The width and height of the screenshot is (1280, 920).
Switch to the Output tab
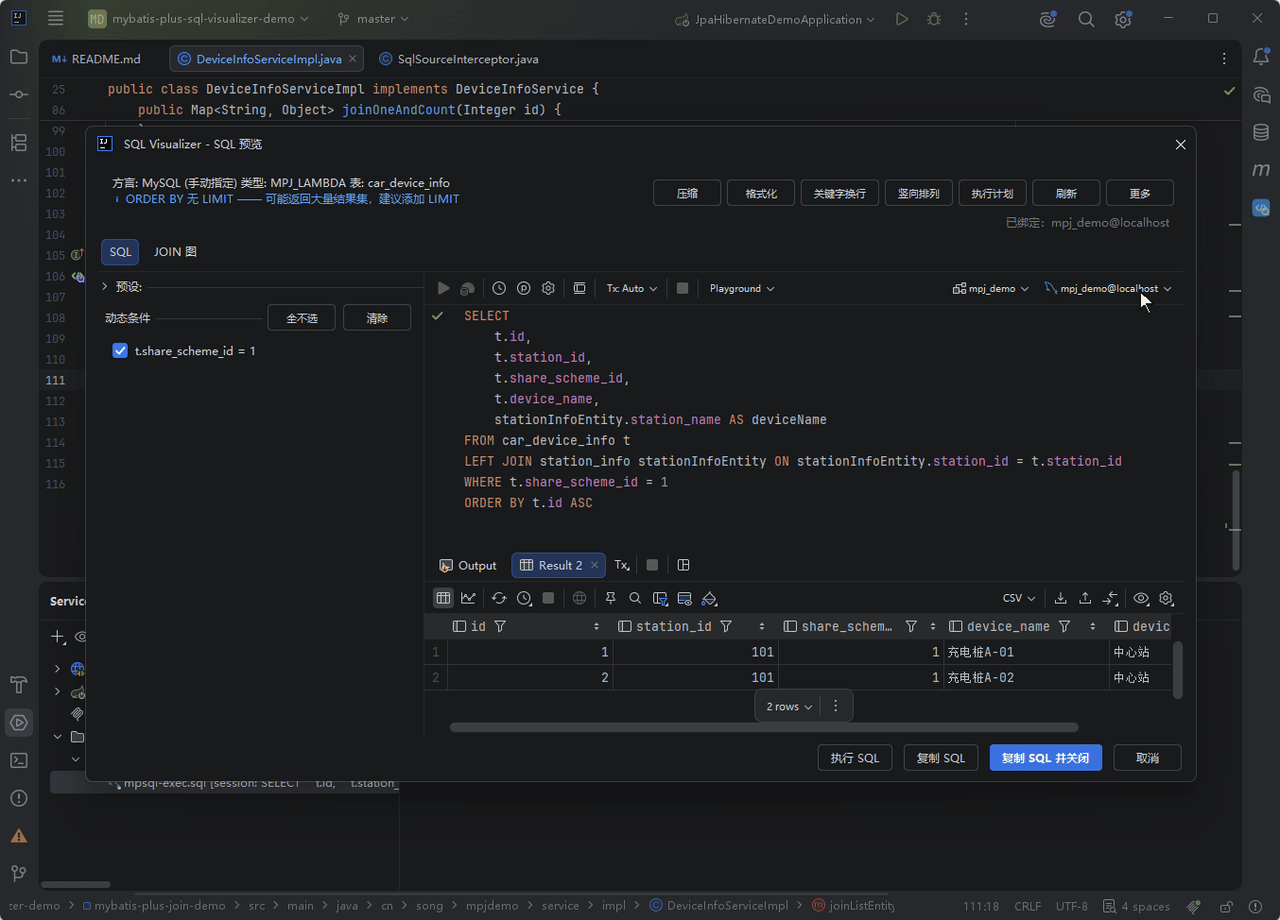point(468,565)
